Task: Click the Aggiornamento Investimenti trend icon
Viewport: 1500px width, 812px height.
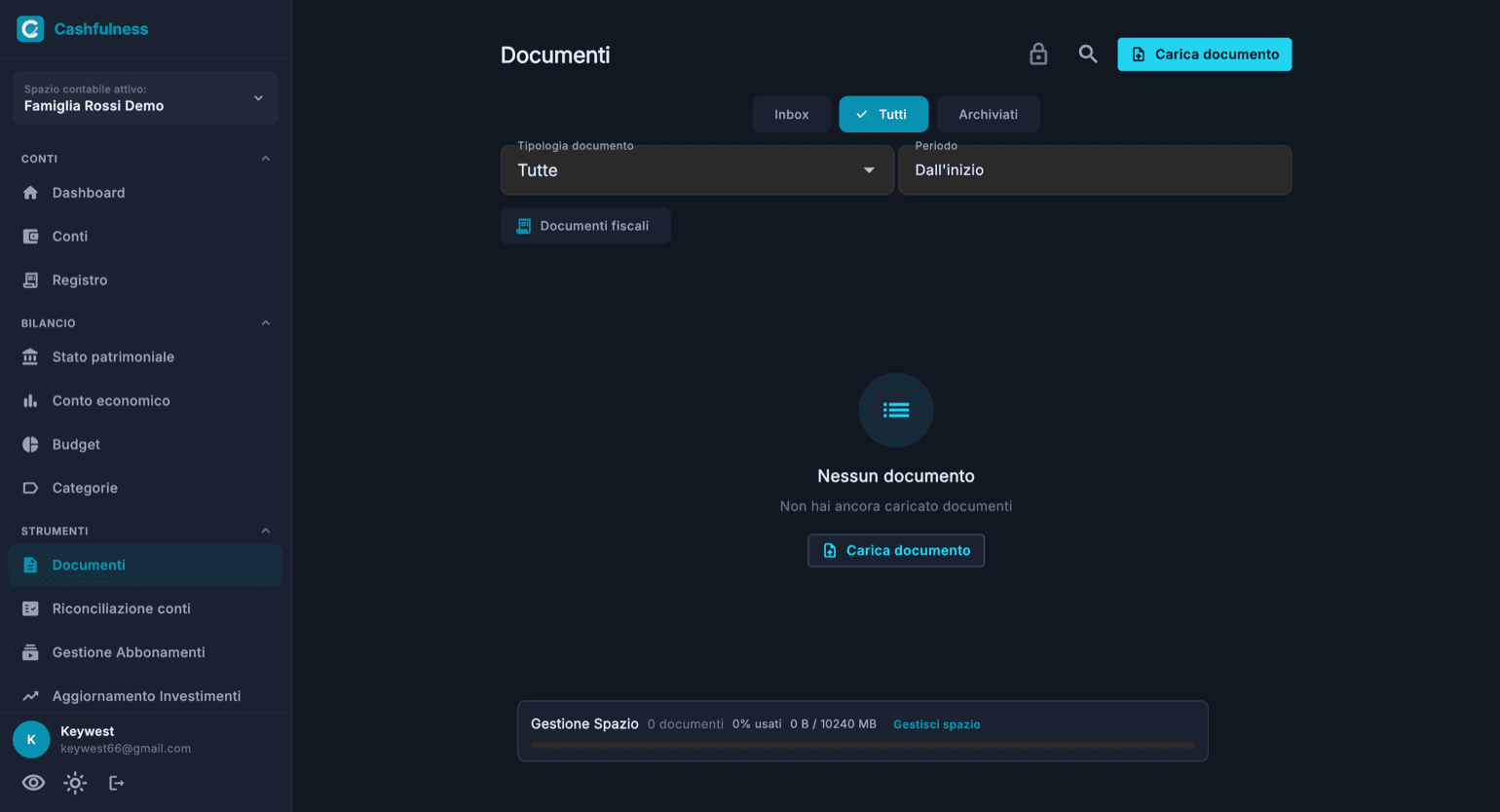Action: coord(30,696)
